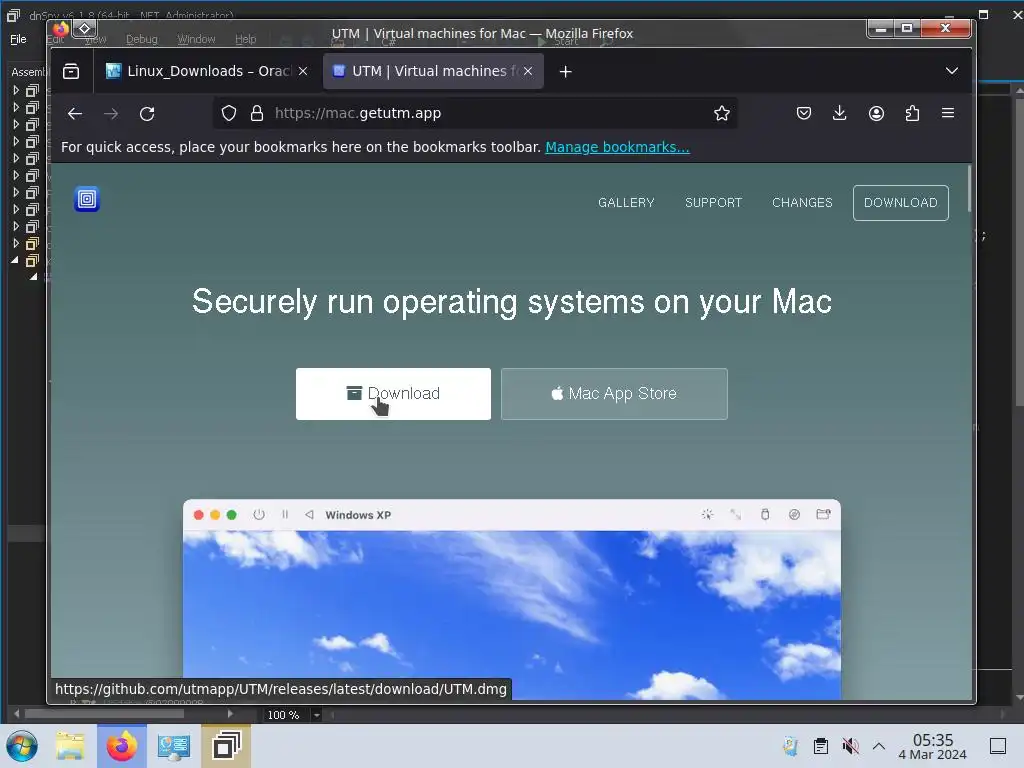Switch to the Linux_Downloads - Oracle tab

(x=206, y=71)
